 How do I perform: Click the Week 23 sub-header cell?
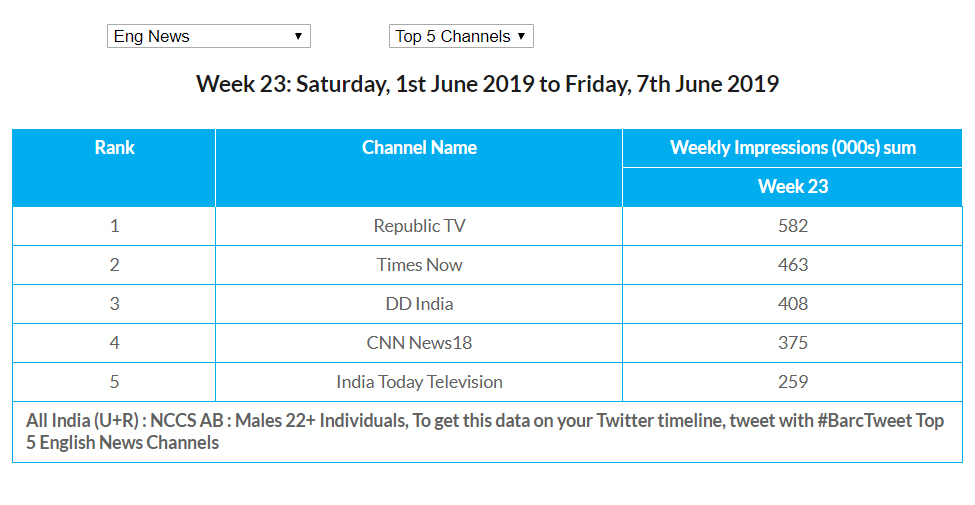point(792,187)
